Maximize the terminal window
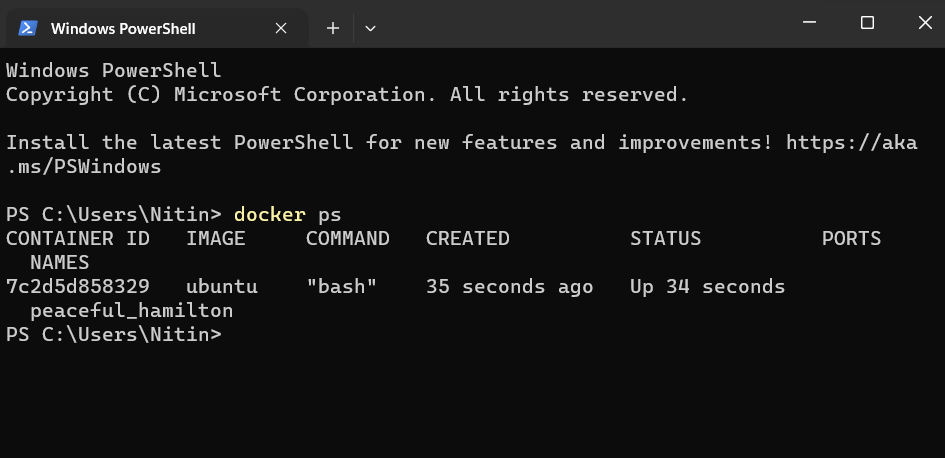 tap(867, 23)
